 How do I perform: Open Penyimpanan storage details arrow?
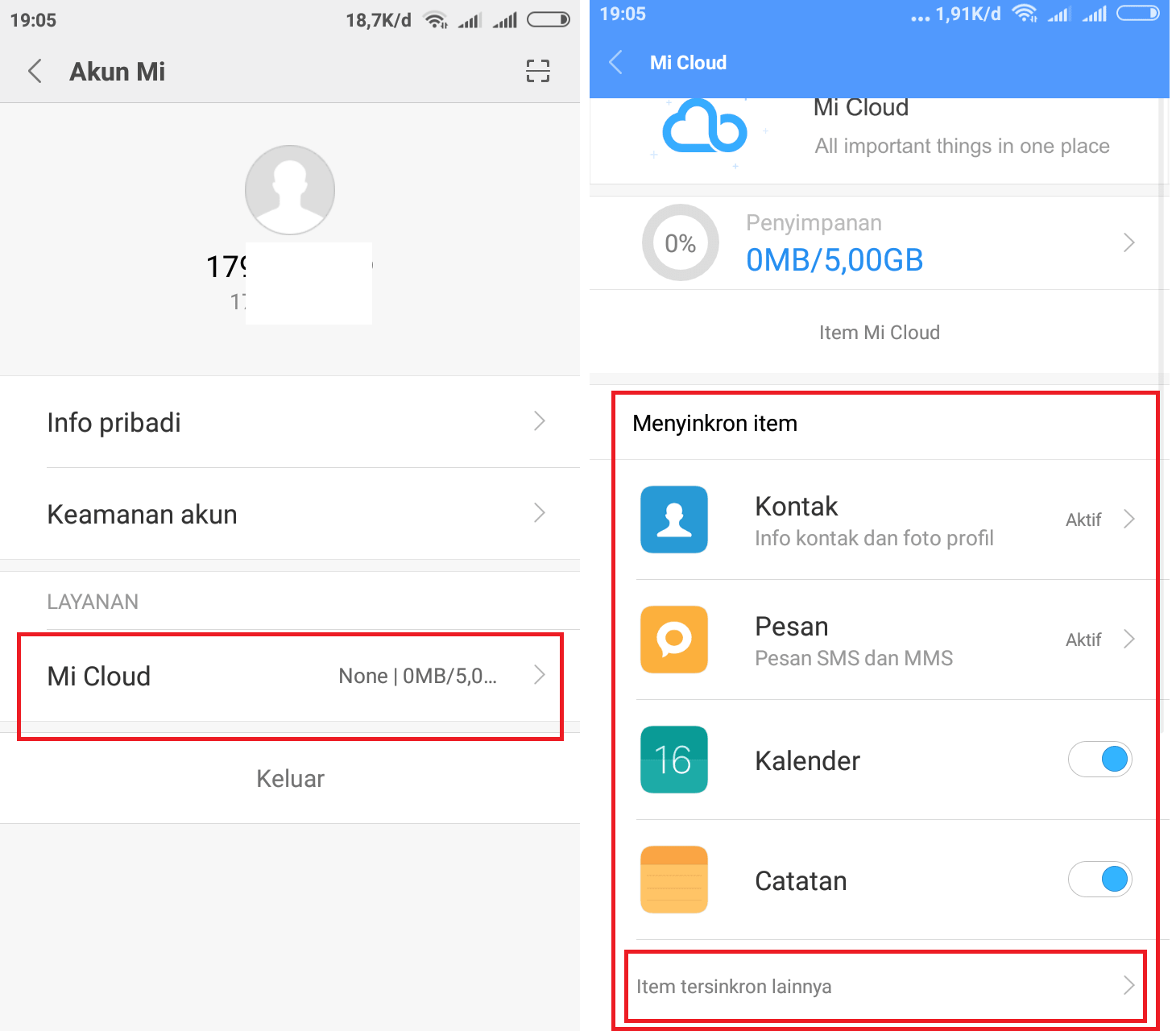click(1128, 242)
